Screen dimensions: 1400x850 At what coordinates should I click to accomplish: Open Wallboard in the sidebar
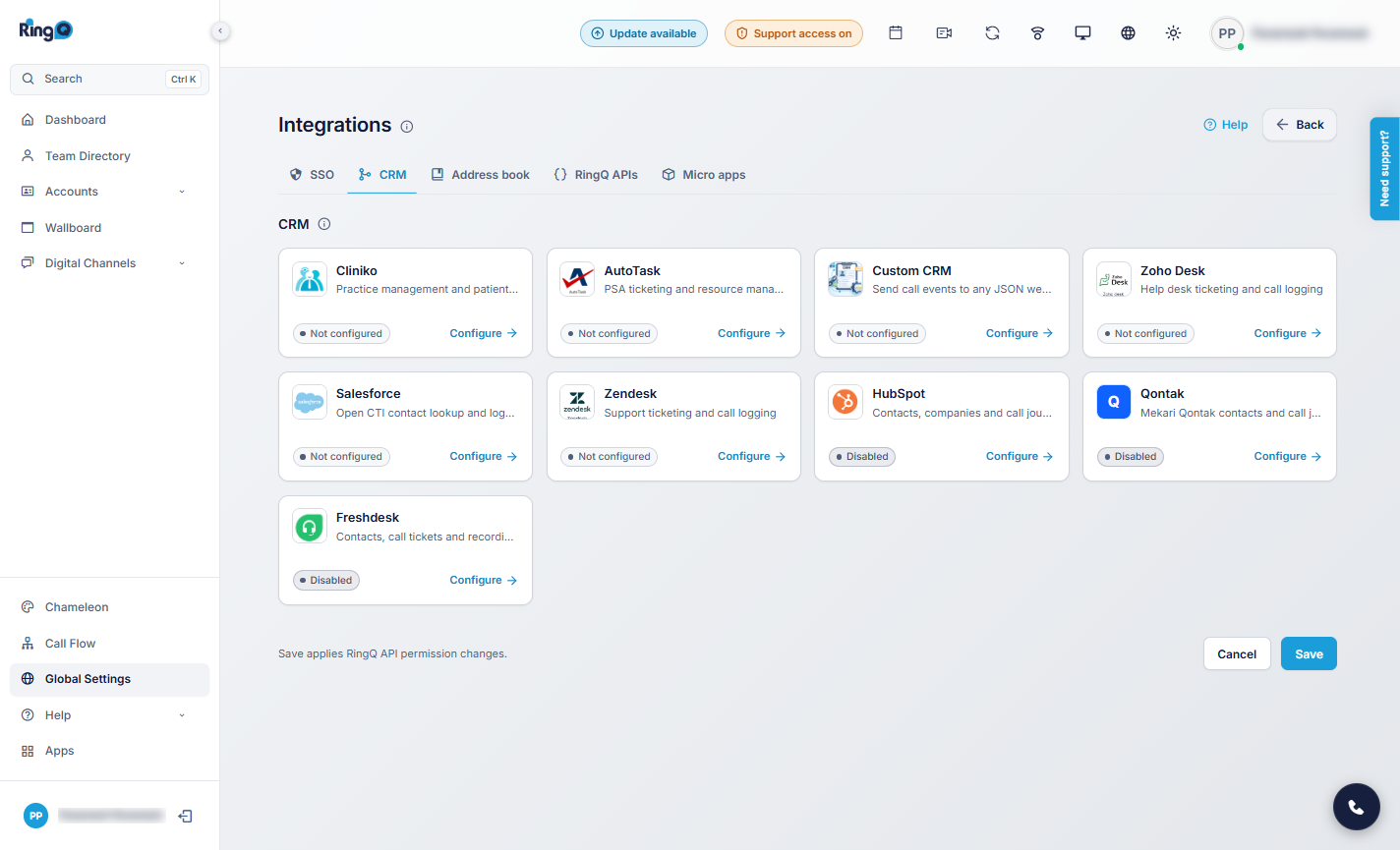point(109,228)
